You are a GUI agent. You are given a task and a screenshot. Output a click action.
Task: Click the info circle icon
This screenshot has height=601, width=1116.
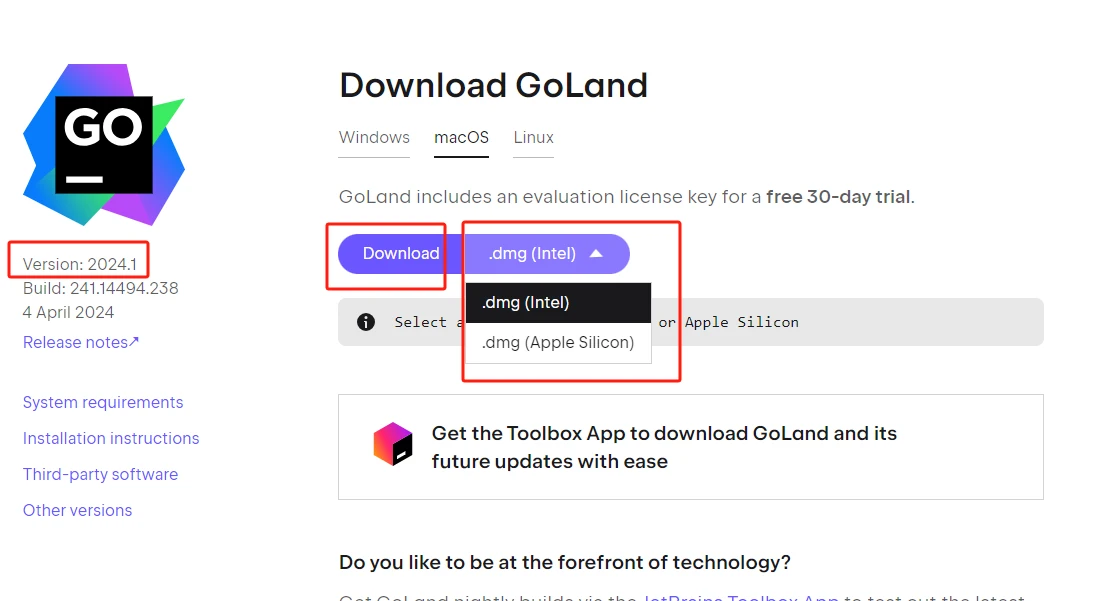[x=366, y=322]
